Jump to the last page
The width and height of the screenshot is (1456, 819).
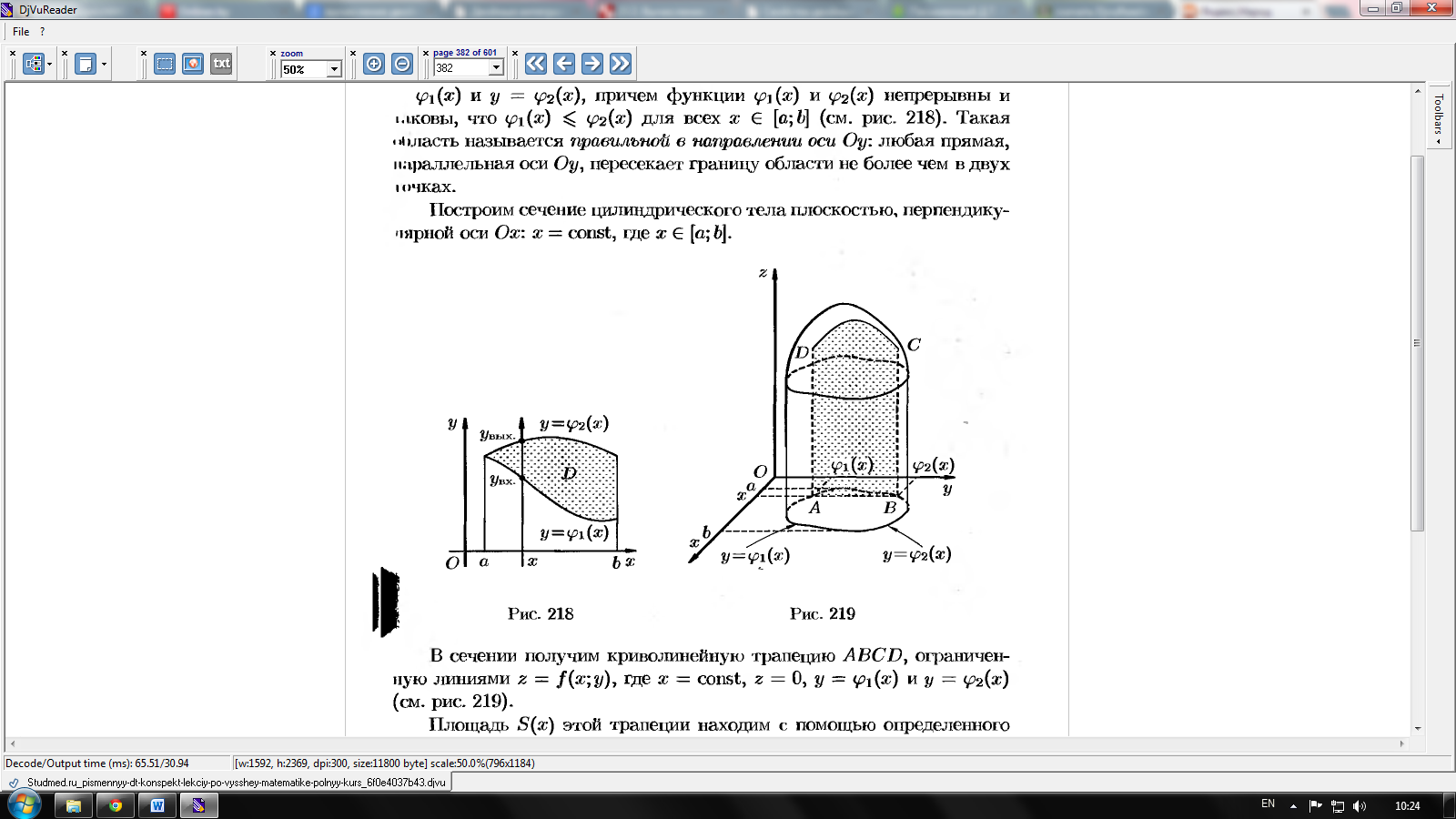621,64
